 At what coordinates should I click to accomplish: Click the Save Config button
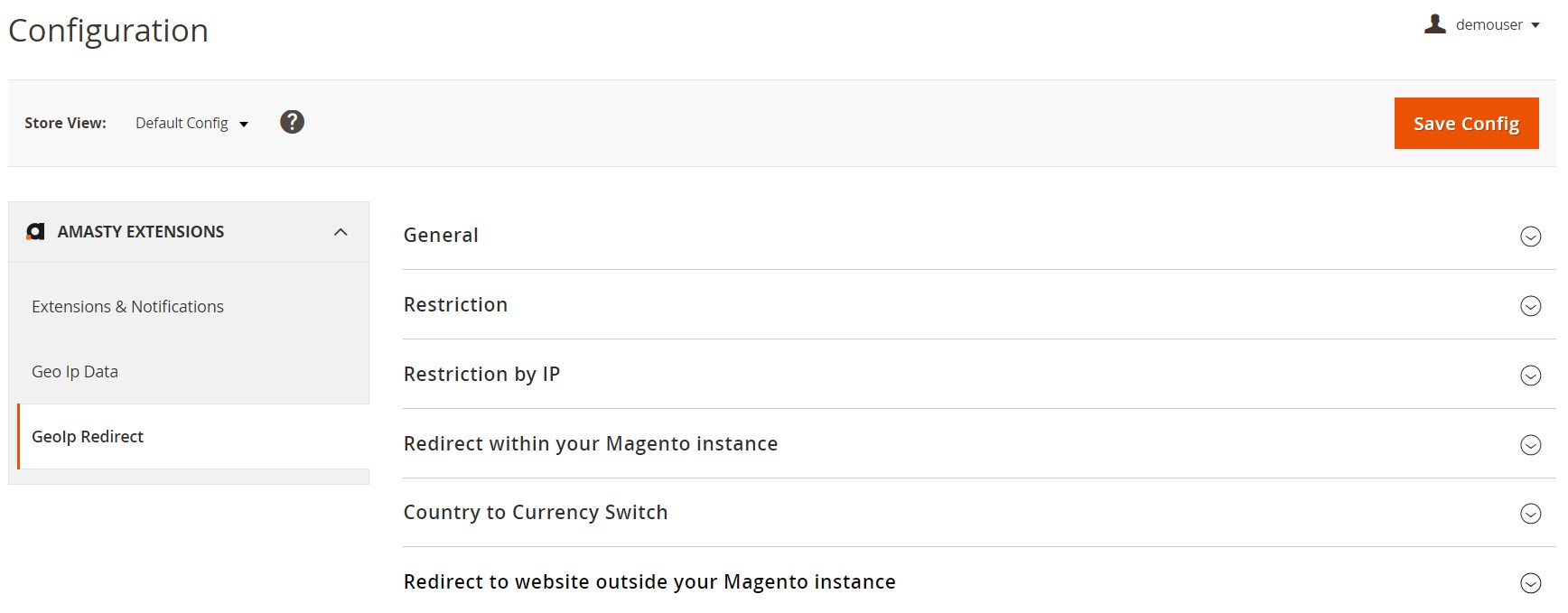point(1466,123)
